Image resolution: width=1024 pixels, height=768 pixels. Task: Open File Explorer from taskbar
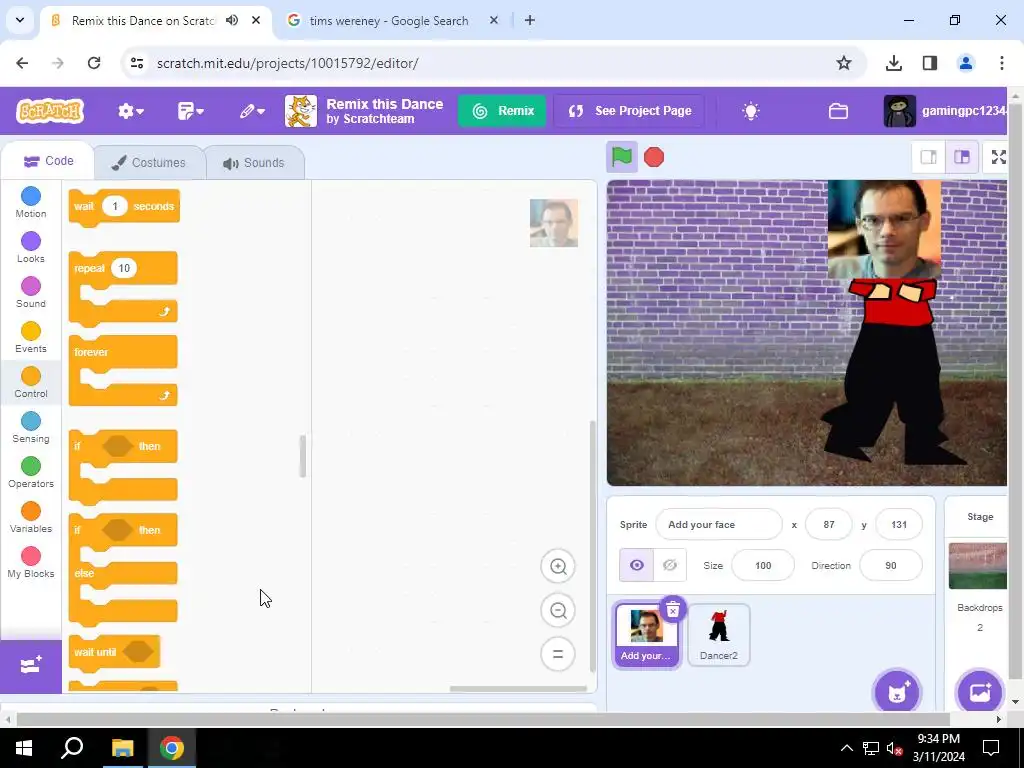click(x=122, y=748)
